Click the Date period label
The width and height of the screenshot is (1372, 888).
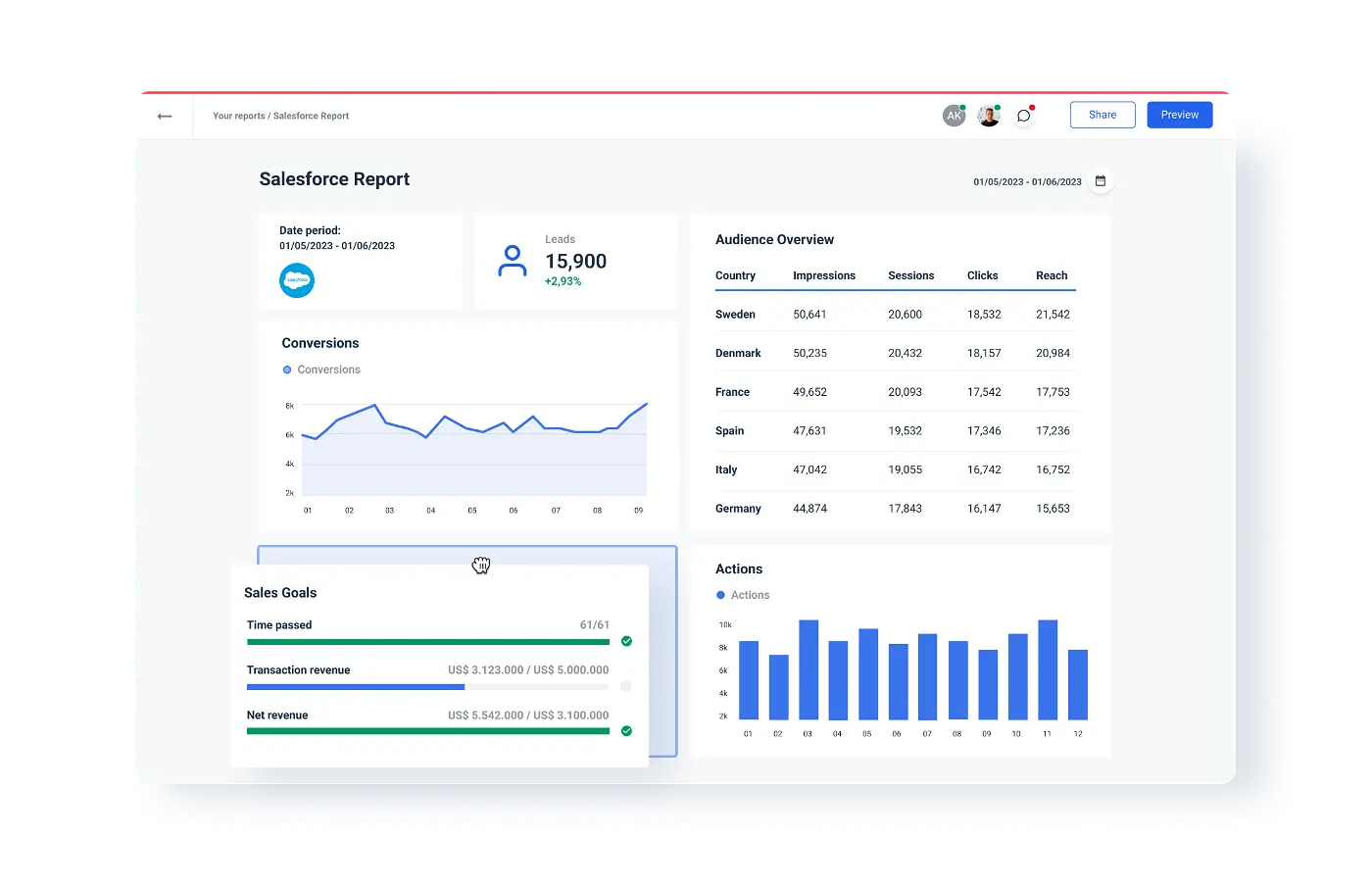[310, 231]
